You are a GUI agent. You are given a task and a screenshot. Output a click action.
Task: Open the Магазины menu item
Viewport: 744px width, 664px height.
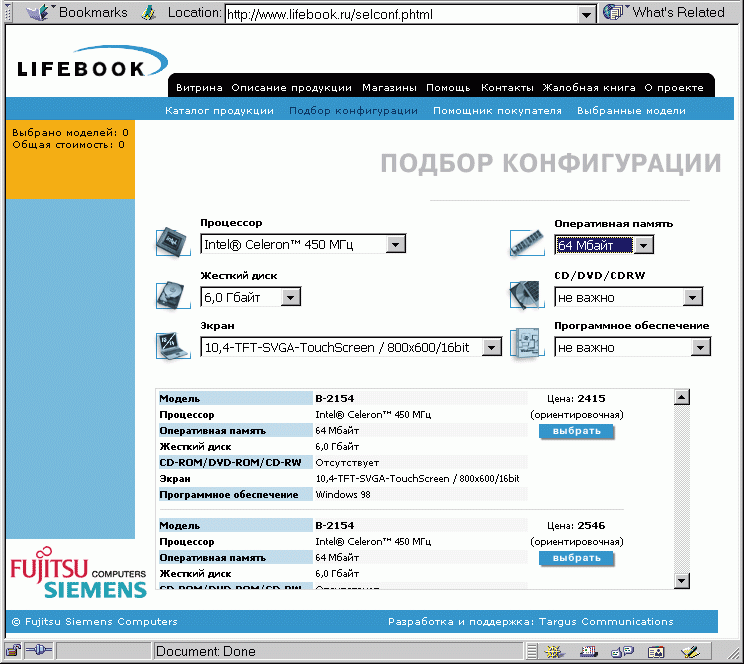(389, 88)
